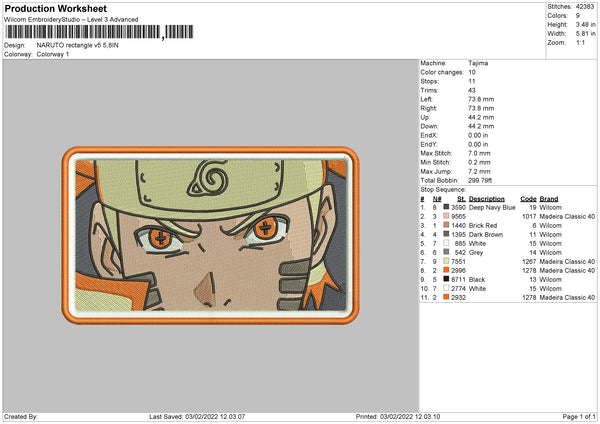Select the Max Jump value 7.2 mm
The height and width of the screenshot is (424, 600).
coord(479,172)
